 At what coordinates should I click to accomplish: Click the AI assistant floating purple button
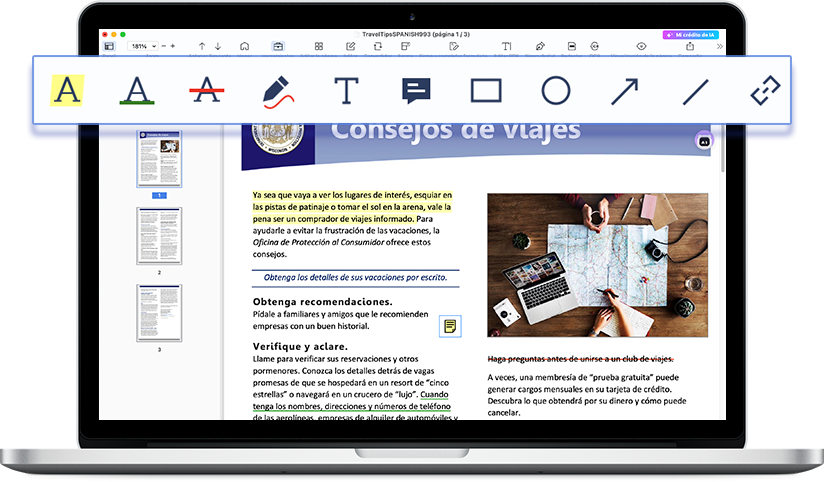pos(704,141)
